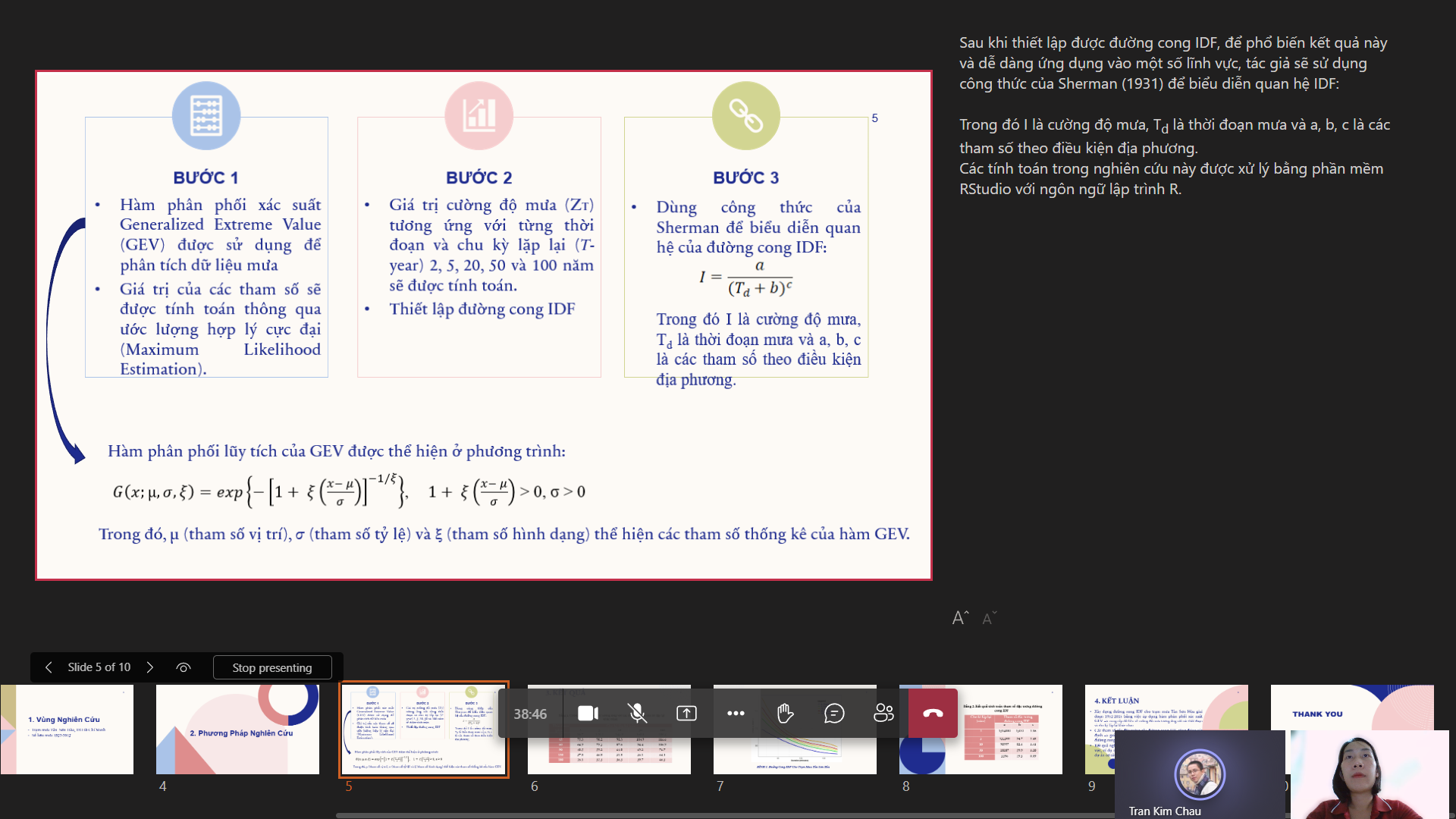Screen dimensions: 1456x819
Task: Open the share content tray
Action: tap(686, 714)
